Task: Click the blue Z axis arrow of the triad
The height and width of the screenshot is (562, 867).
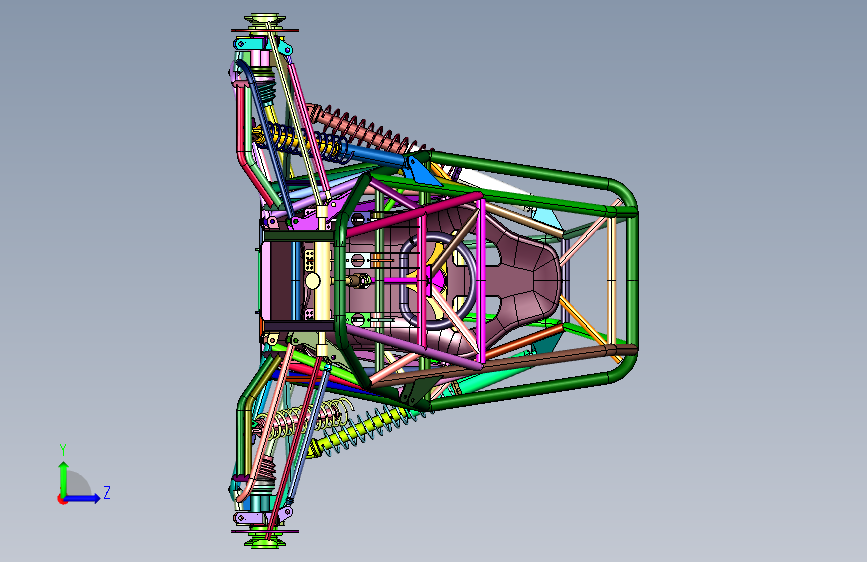Action: point(83,498)
